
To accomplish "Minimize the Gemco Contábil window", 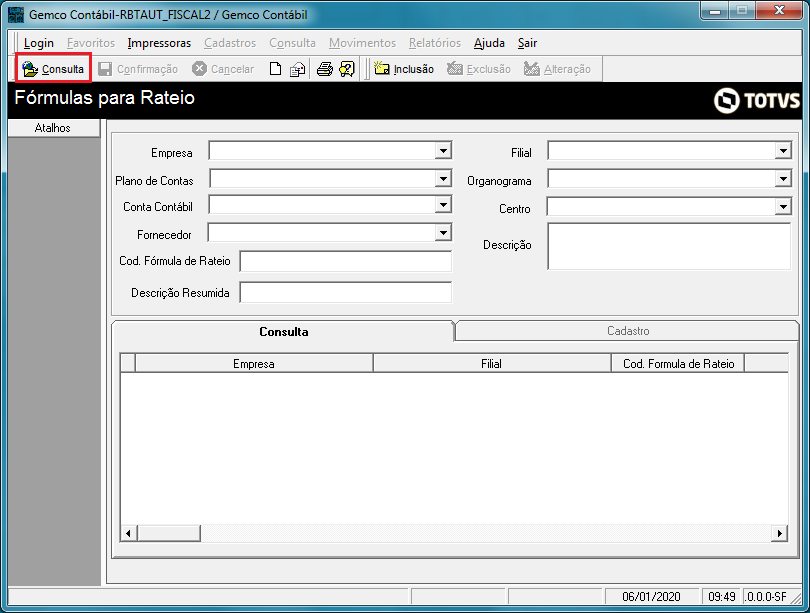I will (715, 11).
